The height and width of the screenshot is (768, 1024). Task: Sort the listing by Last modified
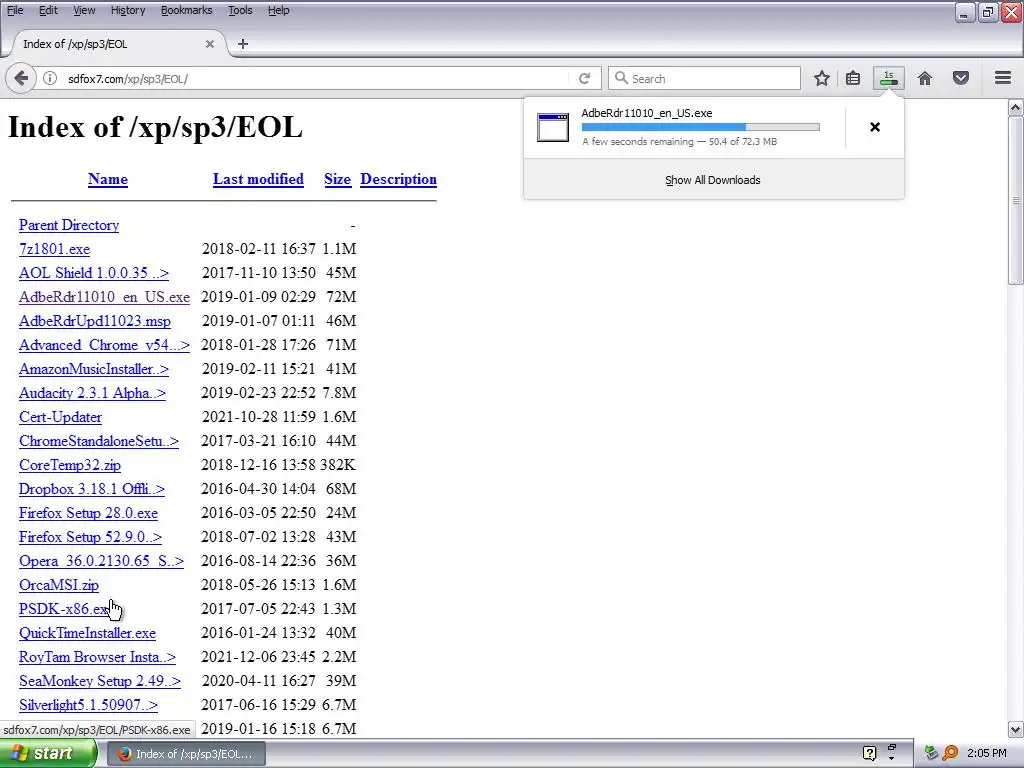(258, 179)
